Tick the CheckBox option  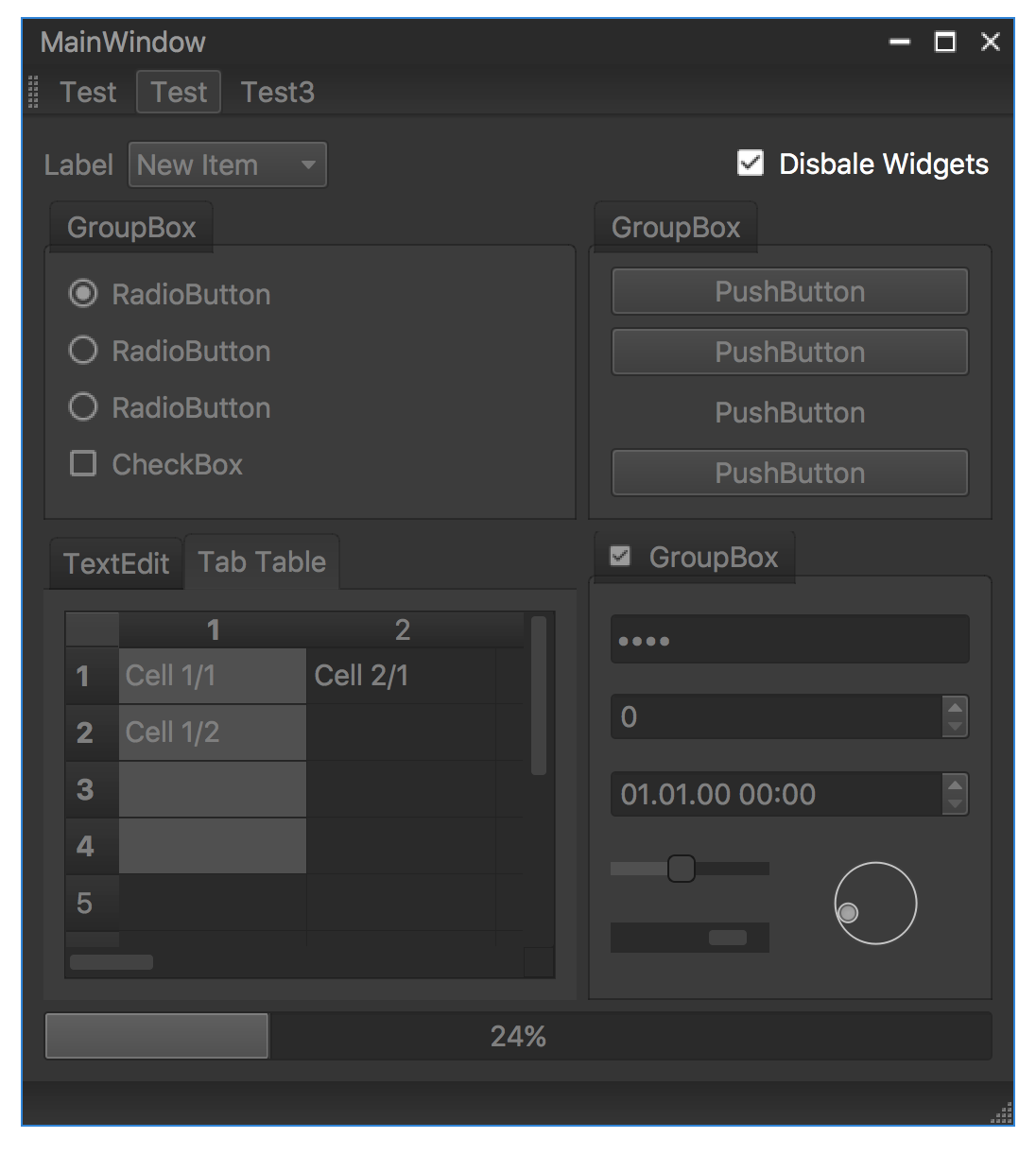coord(83,464)
